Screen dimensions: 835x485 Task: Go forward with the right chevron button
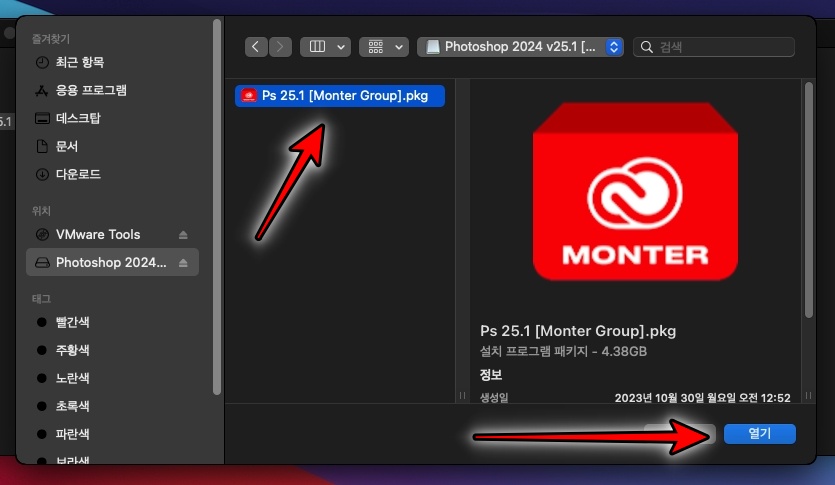click(280, 47)
